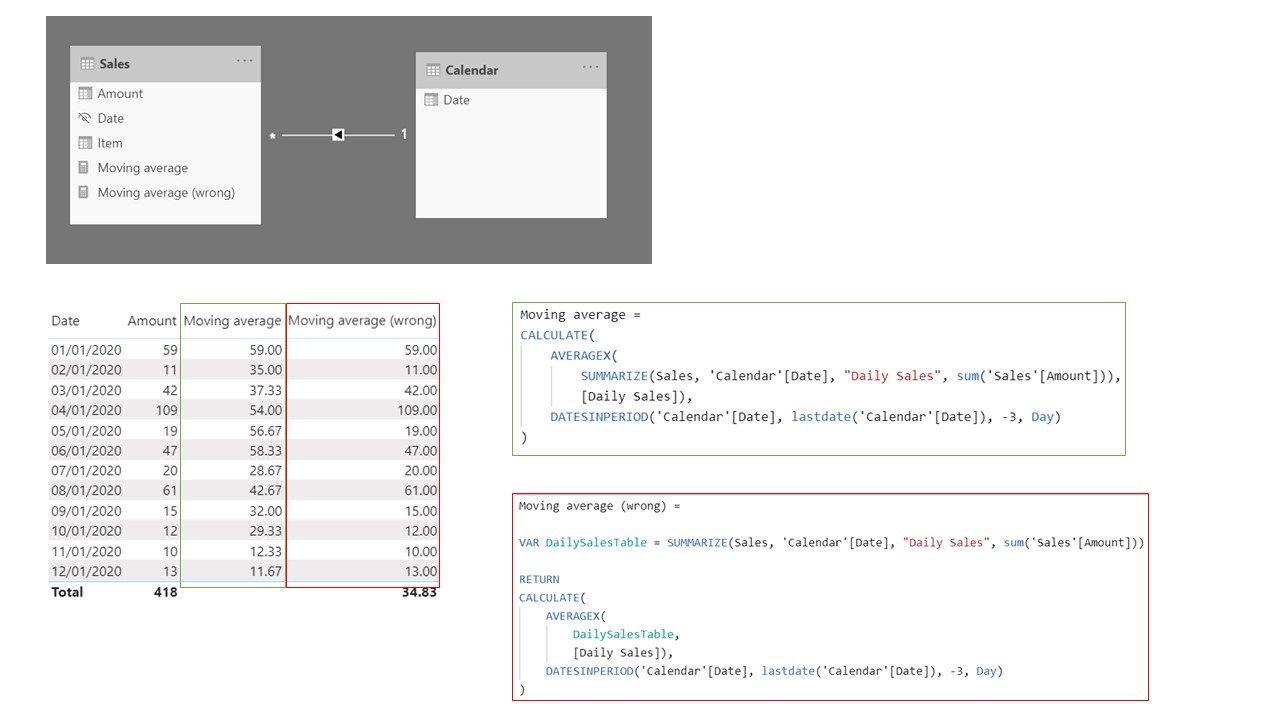Click the 37.33 moving average value
This screenshot has height=720, width=1280.
click(265, 390)
